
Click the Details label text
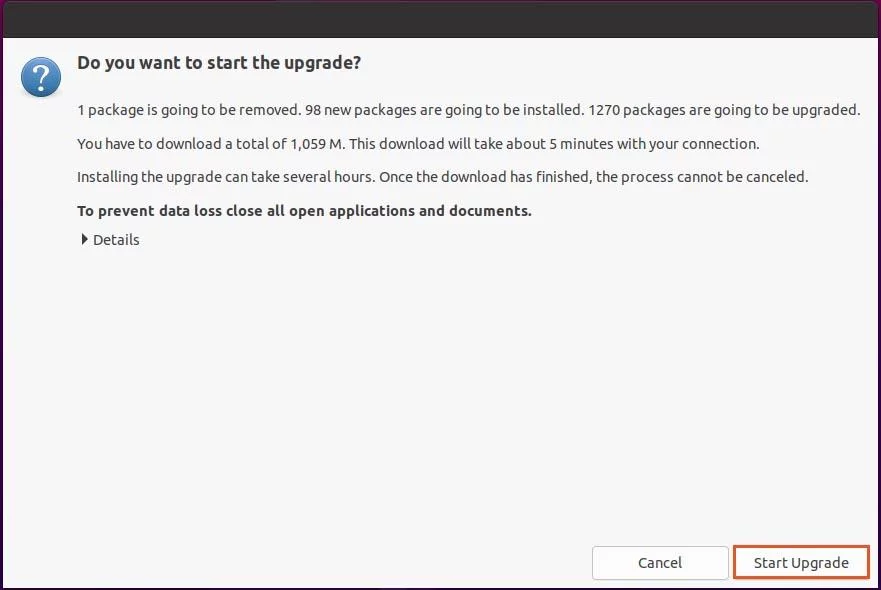(116, 240)
